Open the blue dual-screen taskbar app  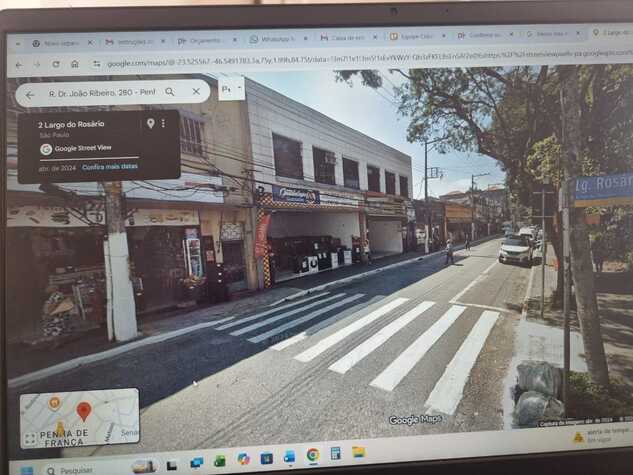click(x=197, y=463)
